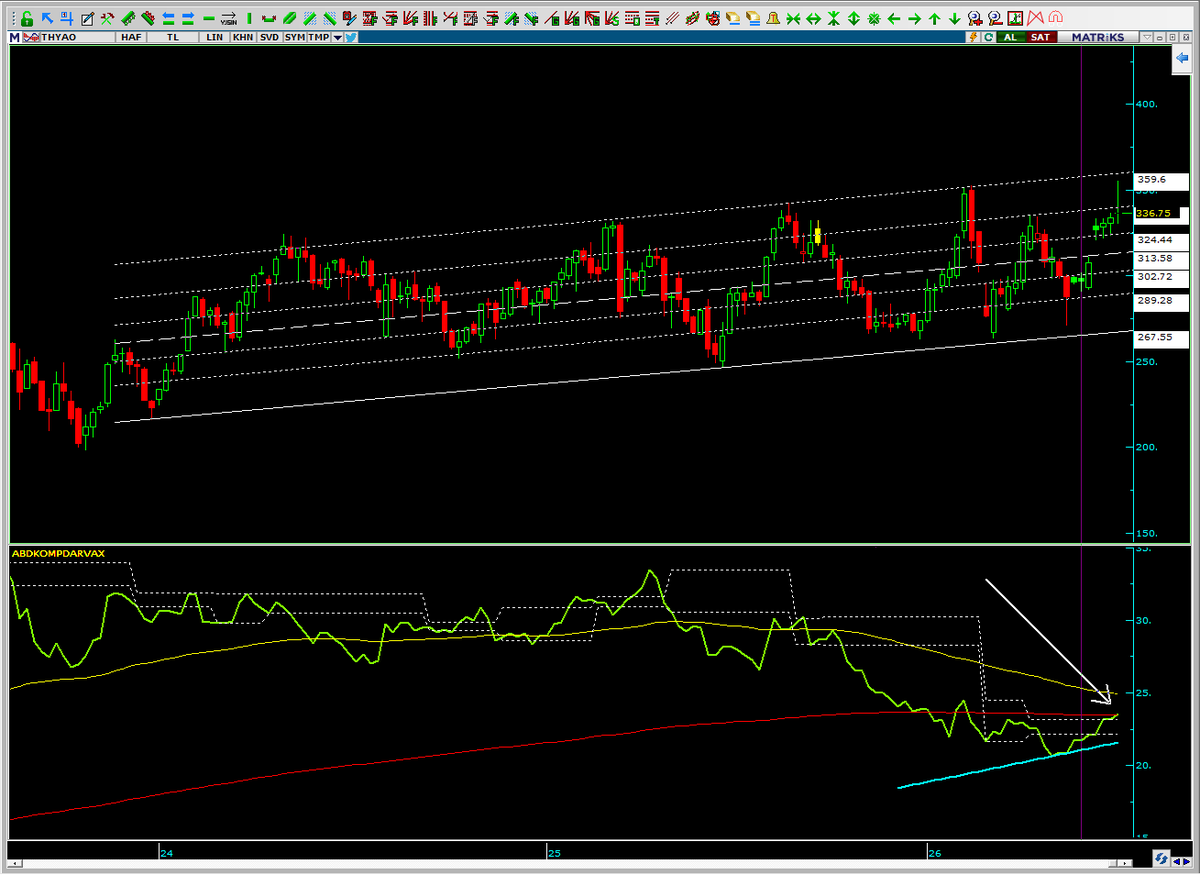Open the pencil edit note tool
Screen dimensions: 1200x875
point(87,19)
